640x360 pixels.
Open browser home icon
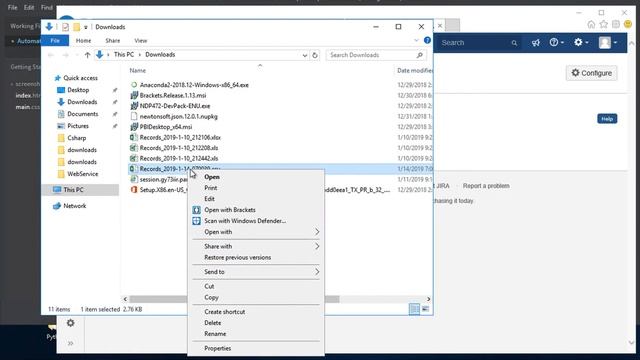tap(591, 24)
